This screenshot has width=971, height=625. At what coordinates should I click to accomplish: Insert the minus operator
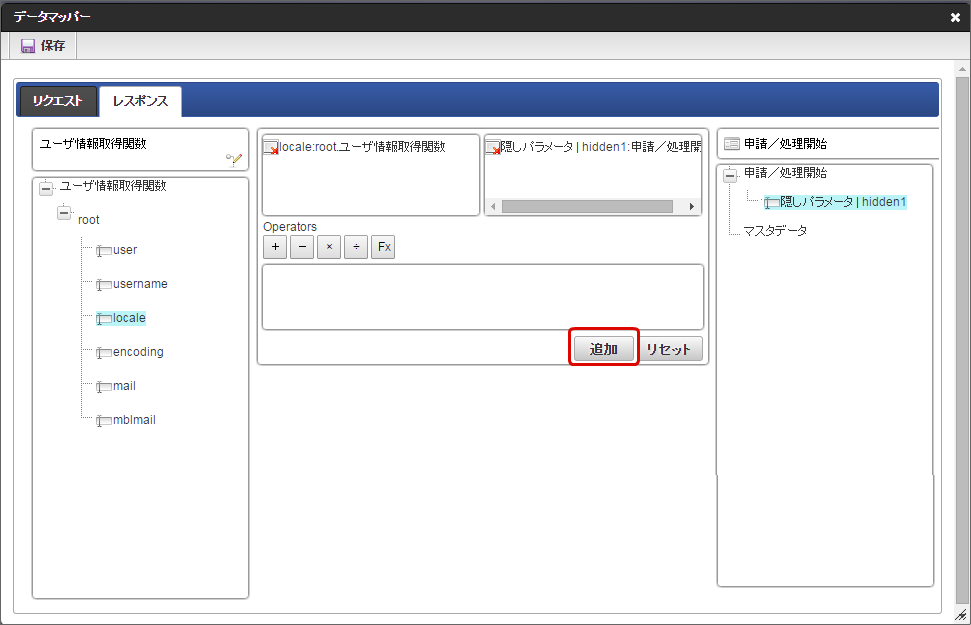(302, 247)
